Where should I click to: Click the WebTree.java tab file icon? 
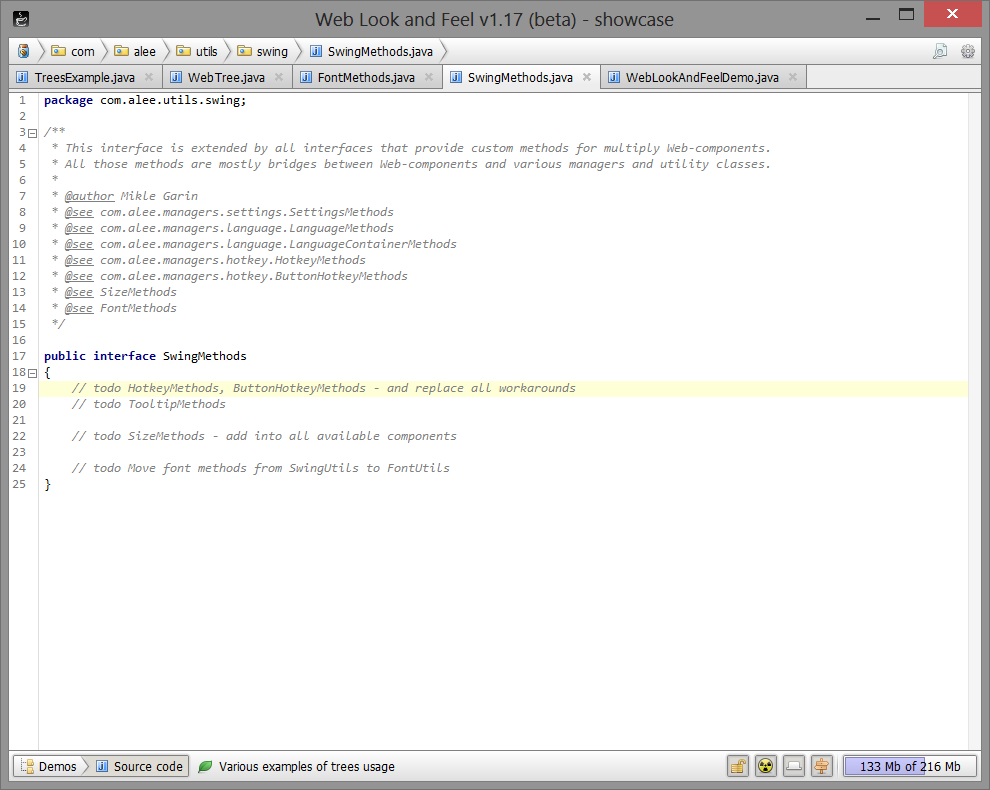(176, 77)
